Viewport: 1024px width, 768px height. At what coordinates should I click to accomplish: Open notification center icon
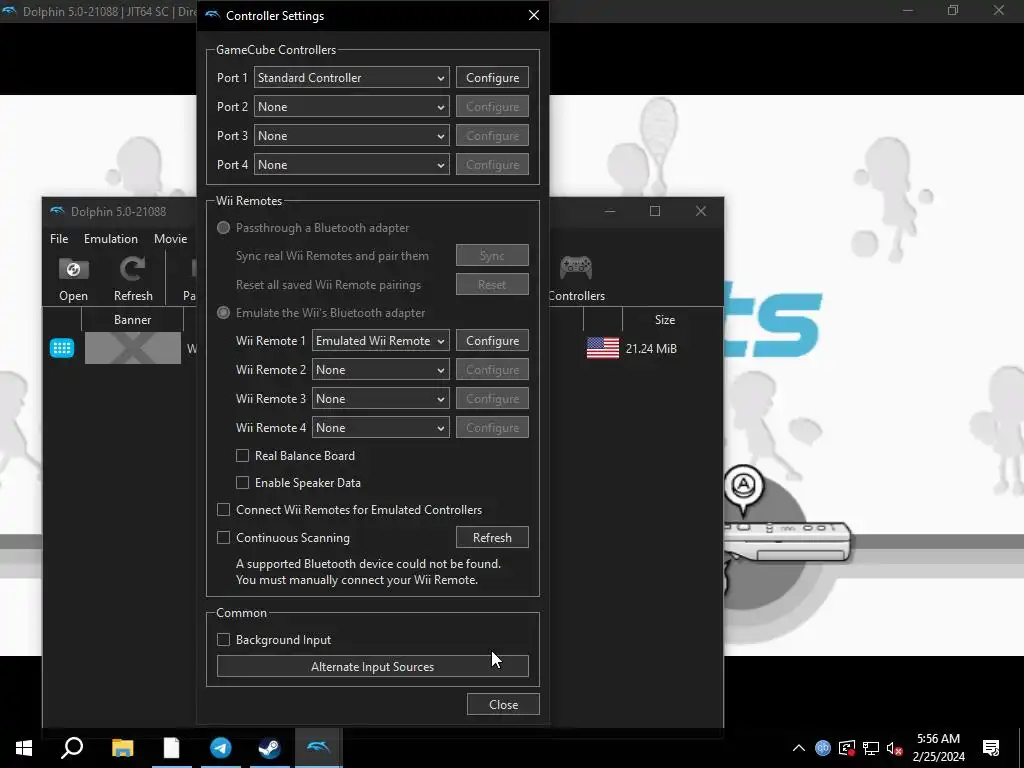click(x=991, y=748)
